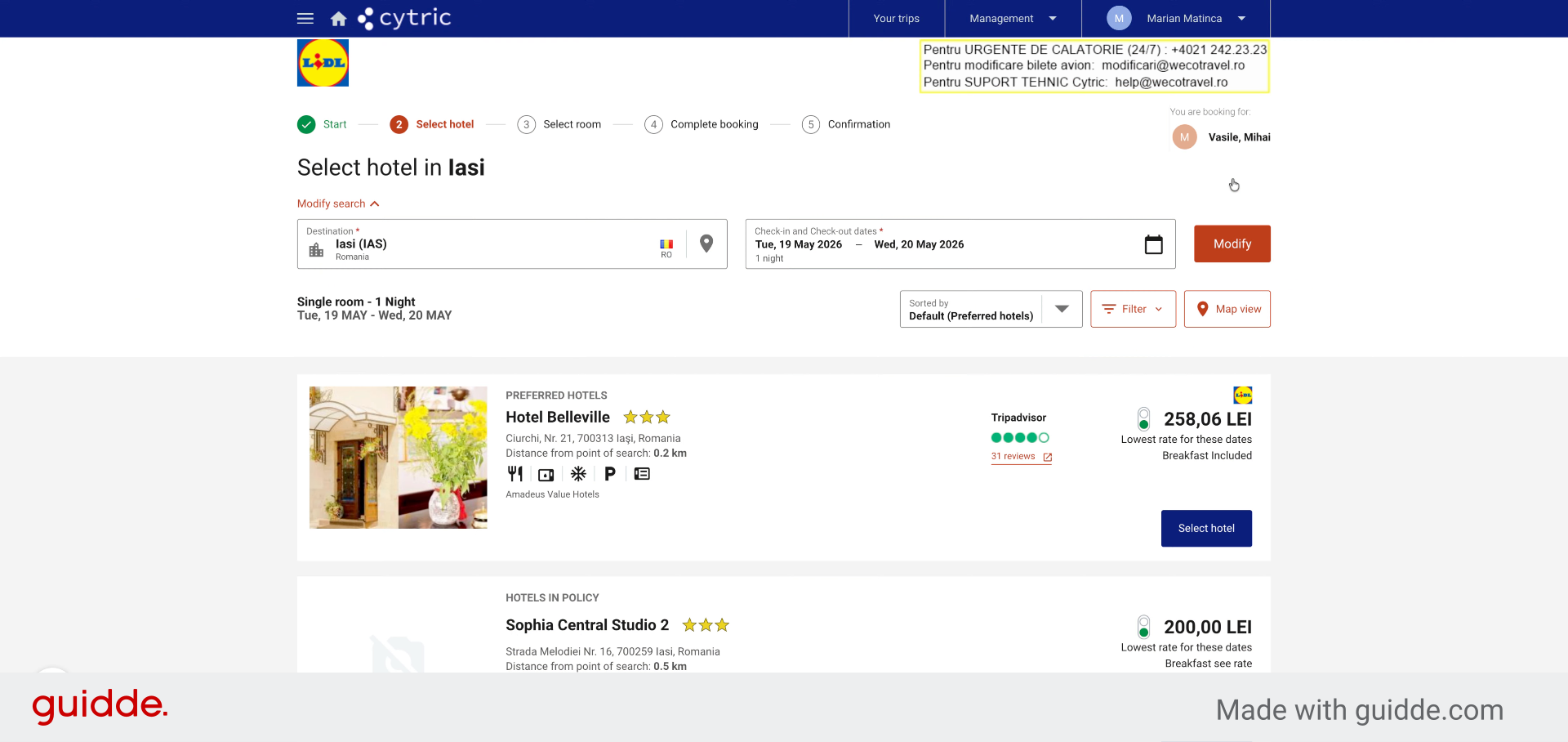Open the Marian Matinca account dropdown
The image size is (1568, 742).
[1176, 18]
